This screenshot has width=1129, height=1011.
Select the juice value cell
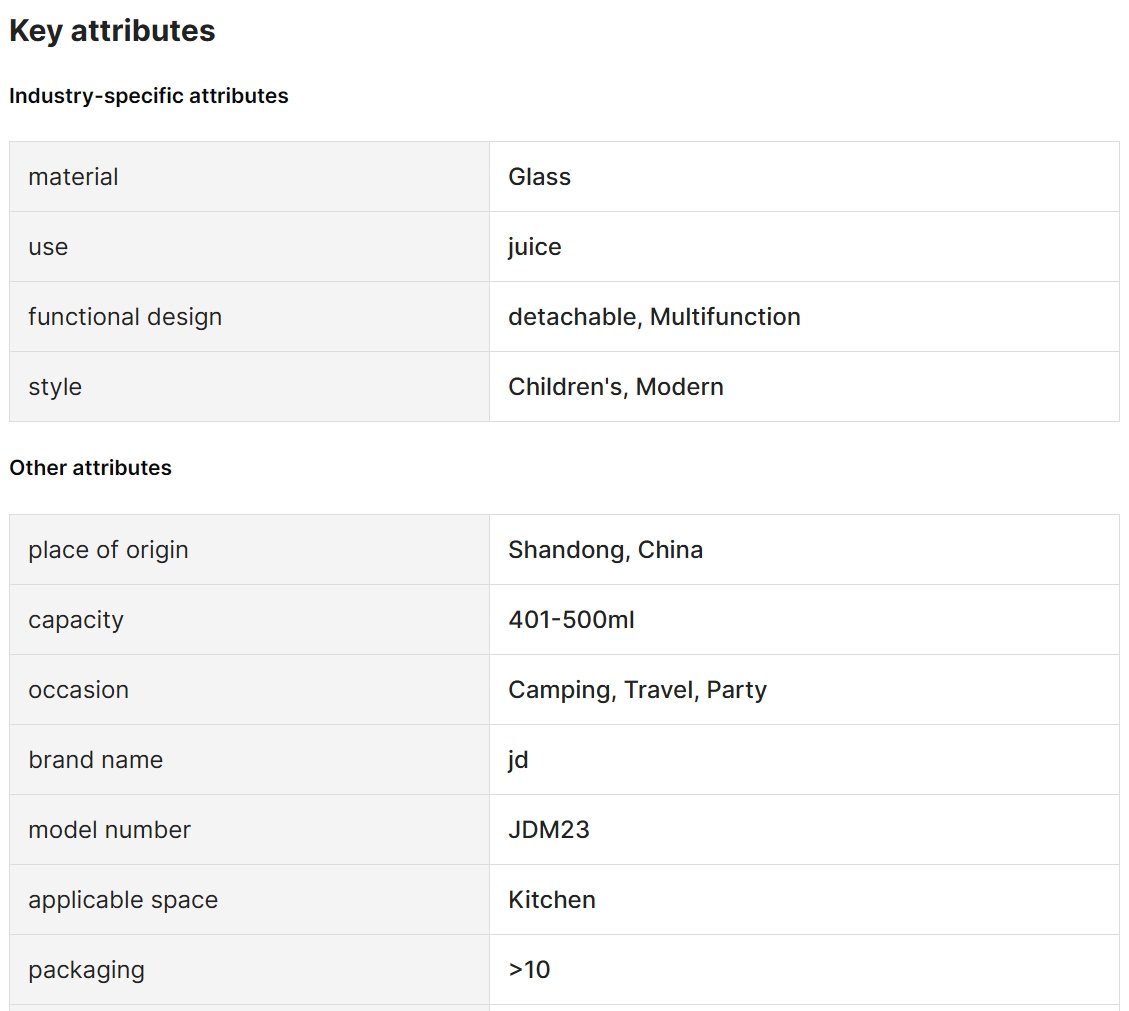click(x=804, y=246)
